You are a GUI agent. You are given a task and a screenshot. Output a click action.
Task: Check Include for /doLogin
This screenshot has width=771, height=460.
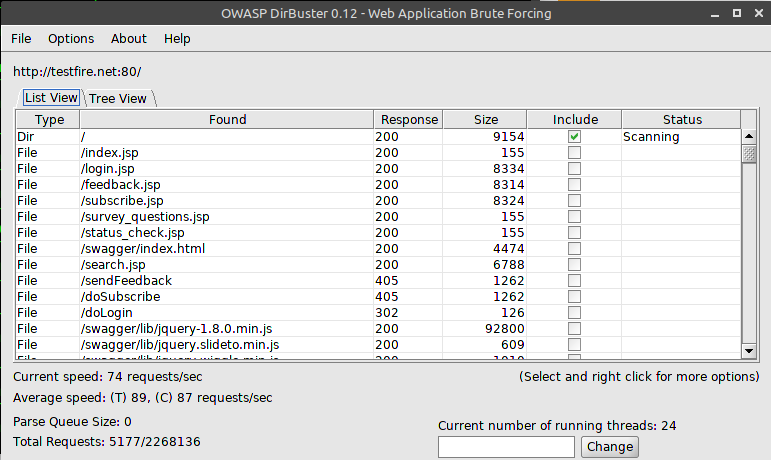tap(574, 313)
